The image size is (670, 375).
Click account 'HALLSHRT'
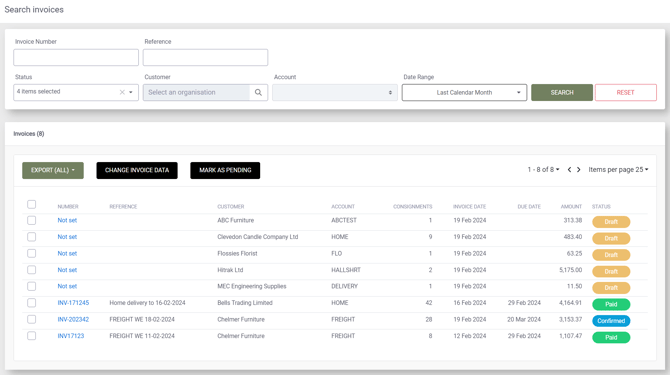click(x=346, y=270)
